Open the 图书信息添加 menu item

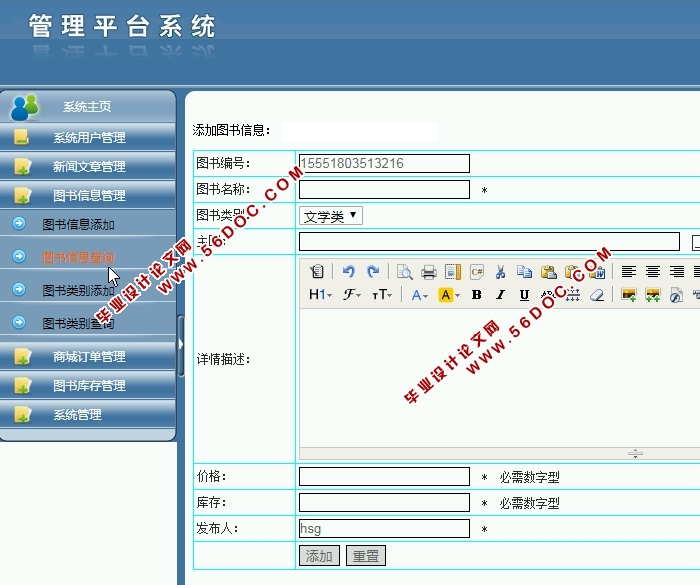pos(78,224)
